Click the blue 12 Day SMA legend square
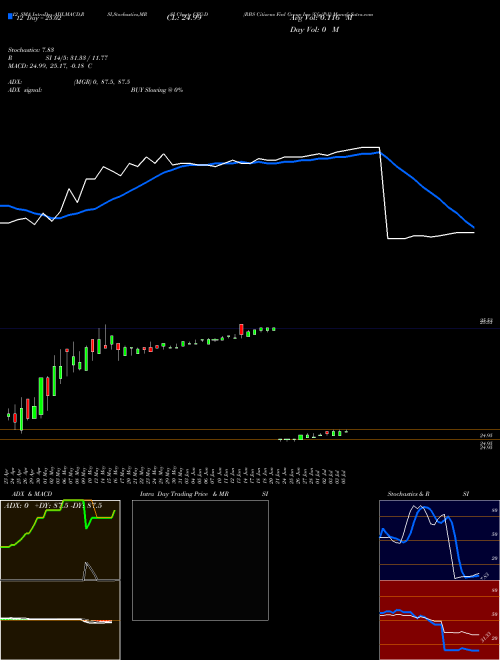This screenshot has height=660, width=500. (x=10, y=16)
